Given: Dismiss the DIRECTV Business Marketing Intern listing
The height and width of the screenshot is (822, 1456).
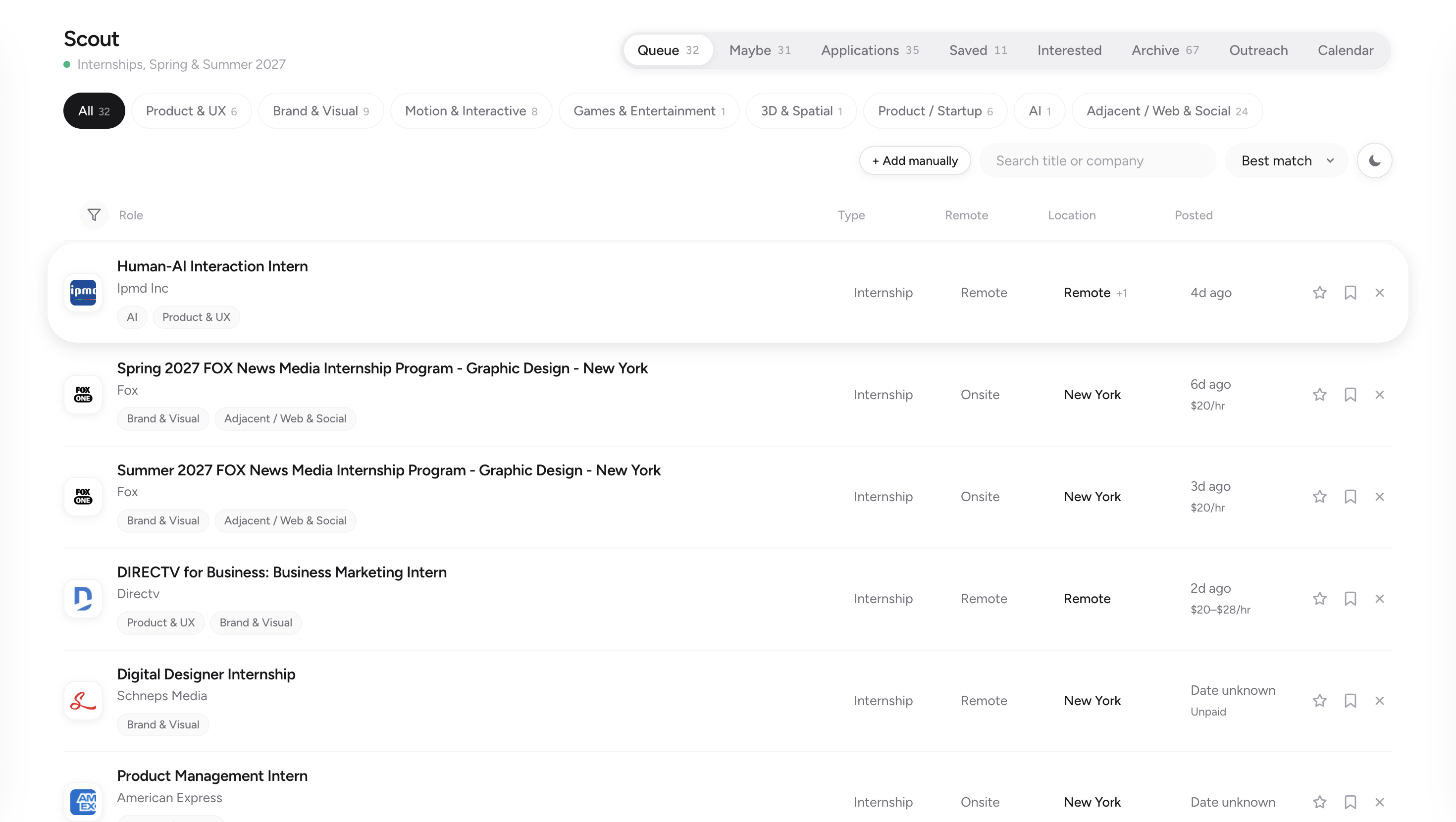Looking at the screenshot, I should point(1380,598).
